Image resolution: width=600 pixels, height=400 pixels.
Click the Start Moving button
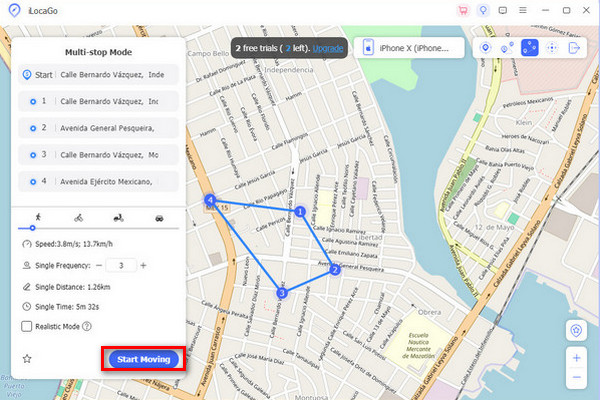[141, 359]
